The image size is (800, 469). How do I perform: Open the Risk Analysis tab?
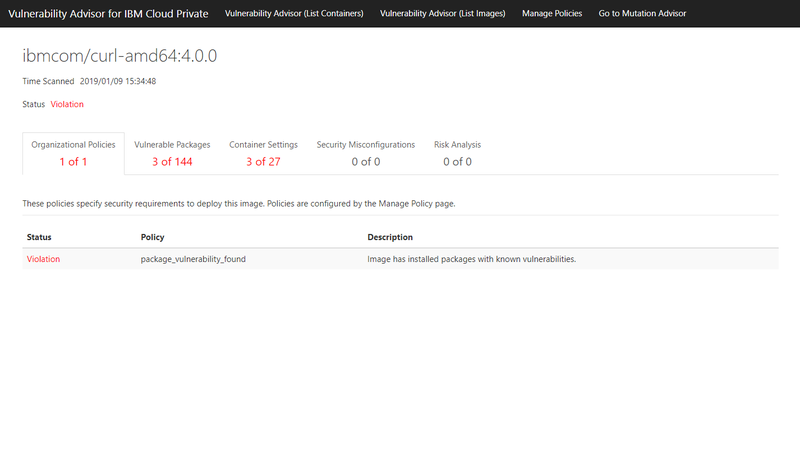click(x=457, y=154)
